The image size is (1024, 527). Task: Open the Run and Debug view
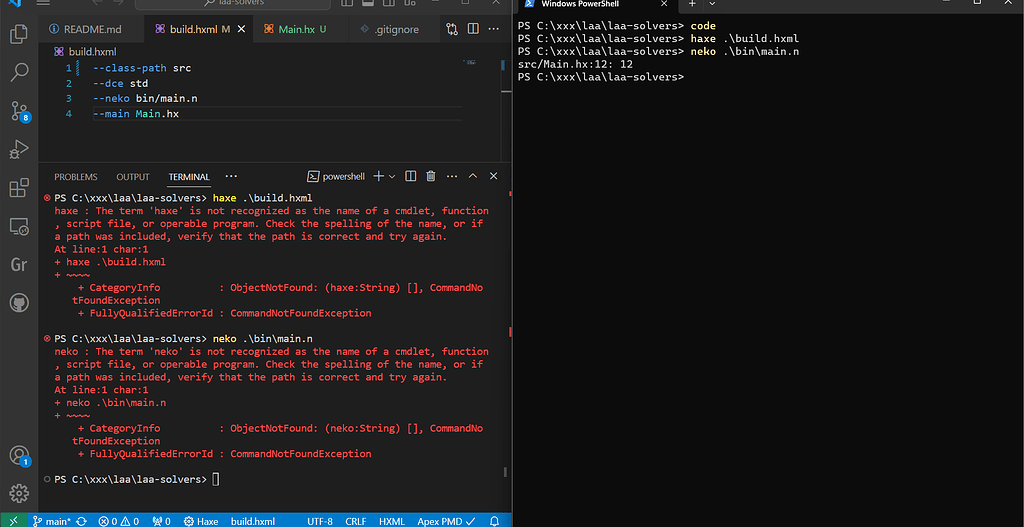coord(19,150)
